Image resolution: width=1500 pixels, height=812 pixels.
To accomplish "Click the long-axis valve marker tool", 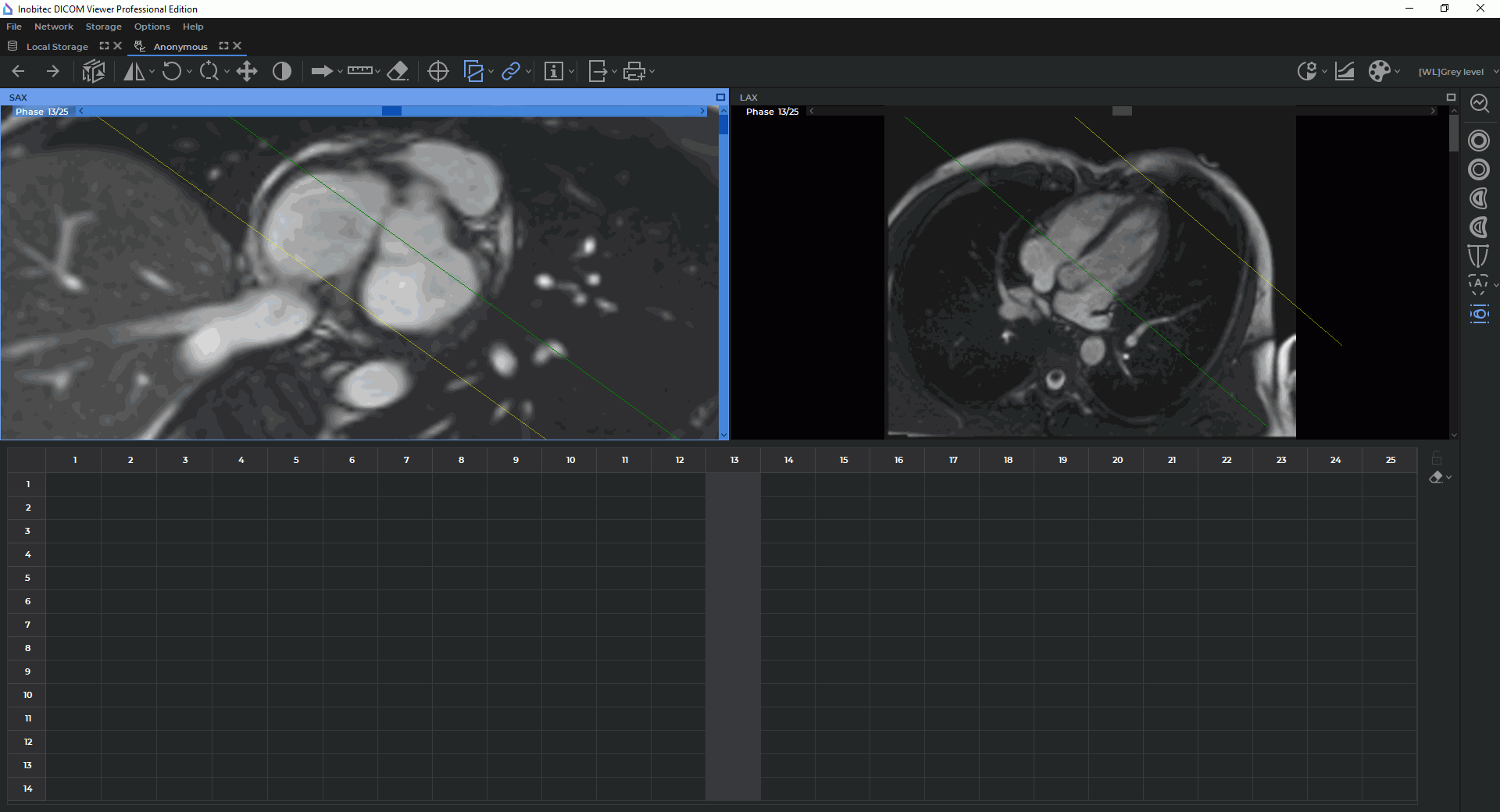I will [x=1478, y=256].
